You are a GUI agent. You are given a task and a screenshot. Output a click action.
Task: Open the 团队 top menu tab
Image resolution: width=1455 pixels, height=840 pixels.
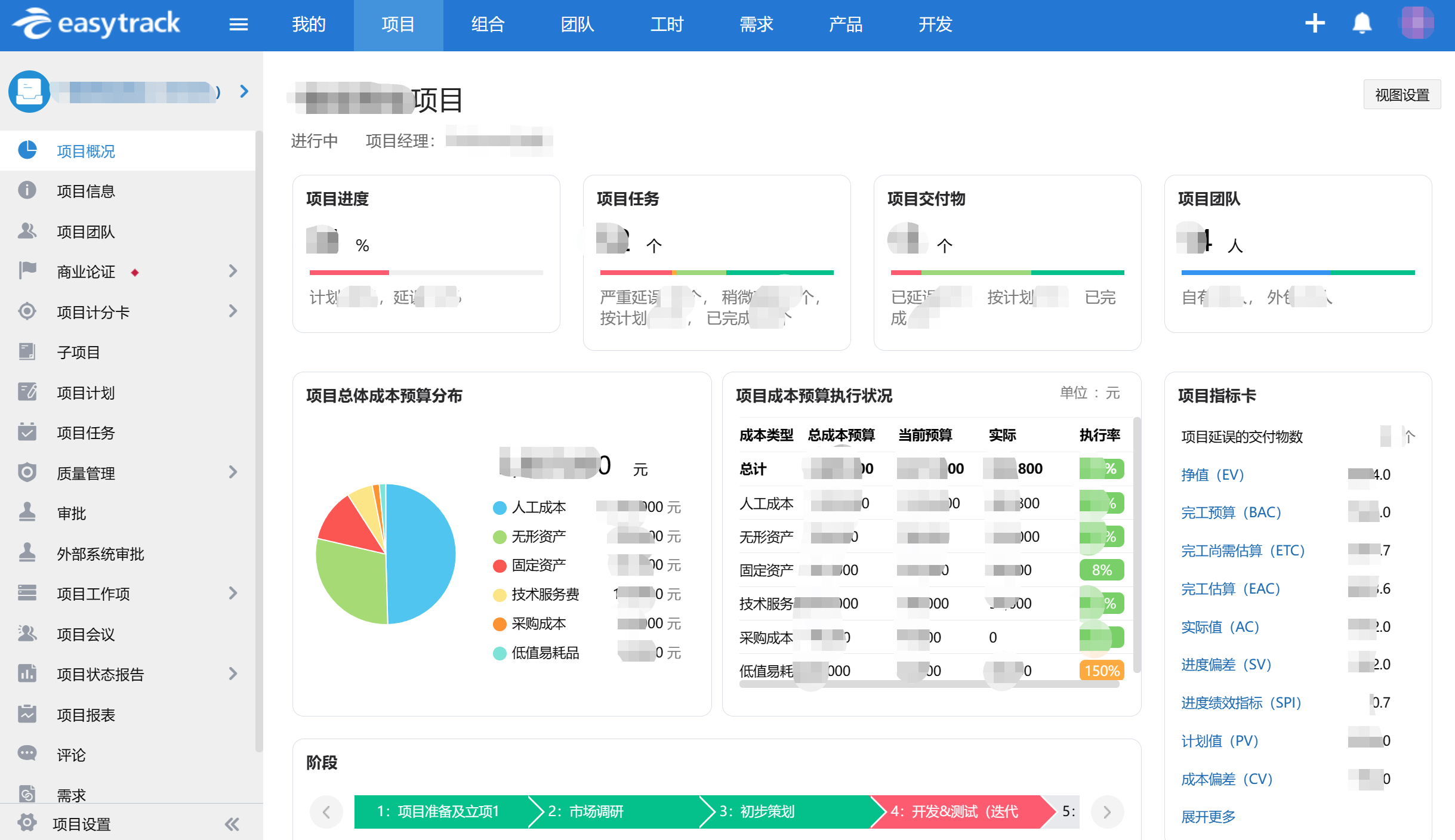pyautogui.click(x=577, y=24)
